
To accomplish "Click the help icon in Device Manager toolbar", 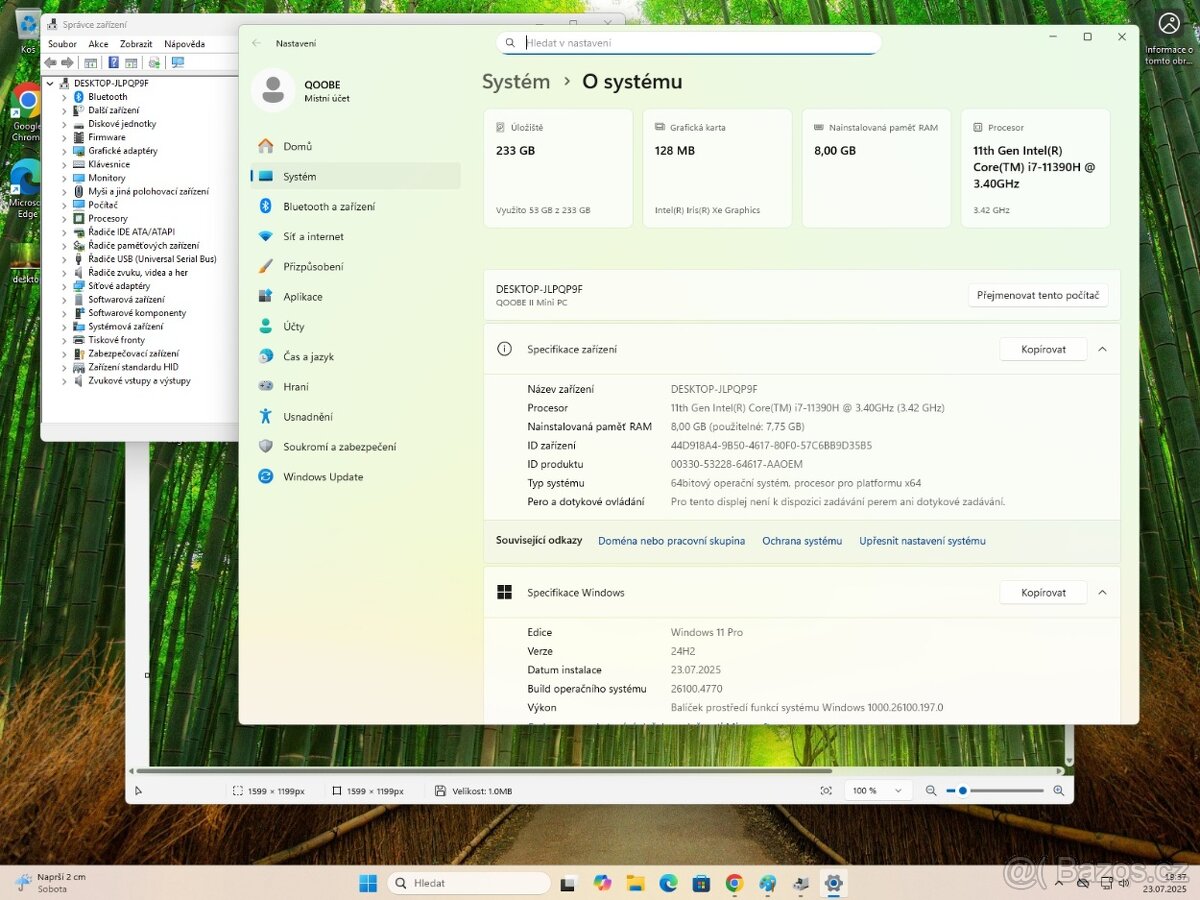I will click(x=114, y=62).
